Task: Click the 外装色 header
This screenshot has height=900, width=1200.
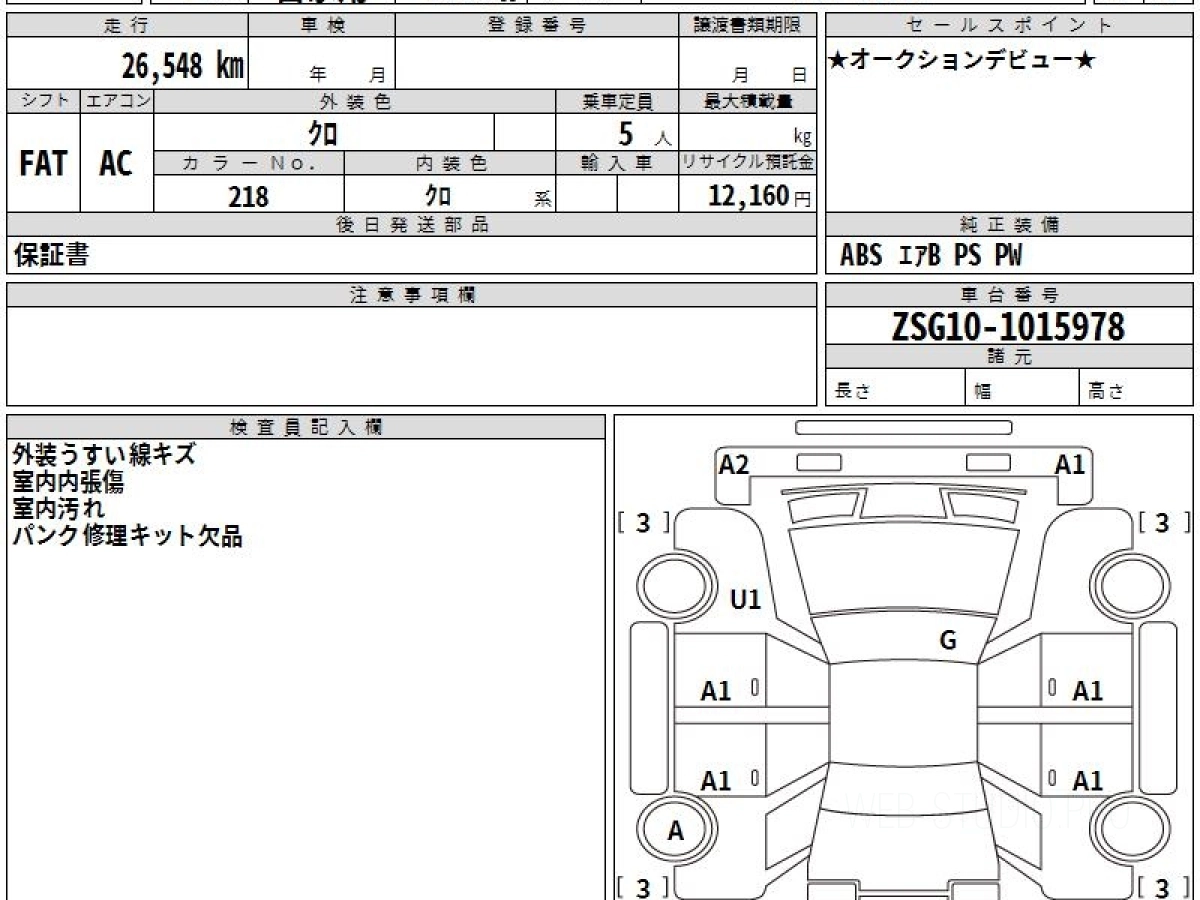Action: (355, 101)
